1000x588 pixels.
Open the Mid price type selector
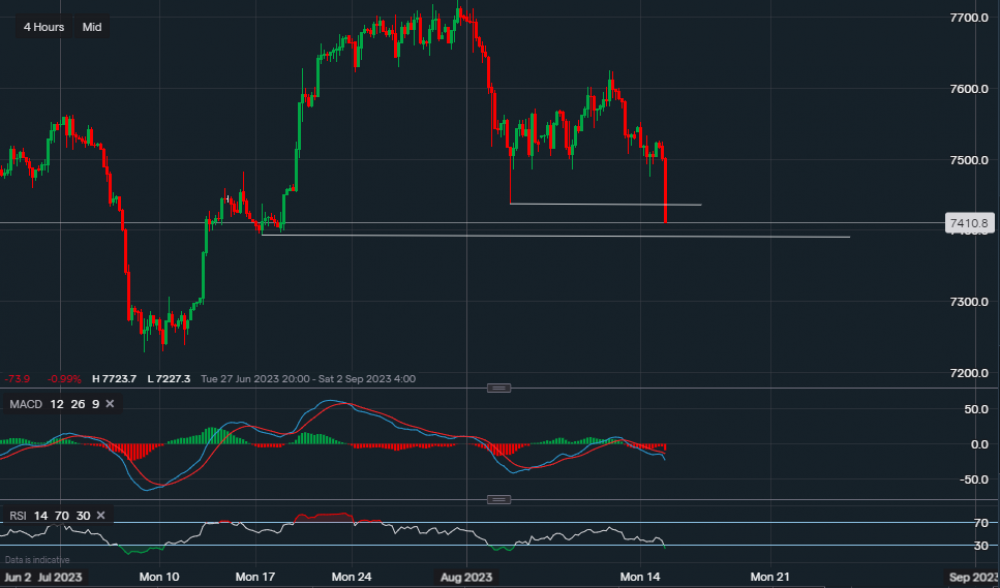[90, 27]
